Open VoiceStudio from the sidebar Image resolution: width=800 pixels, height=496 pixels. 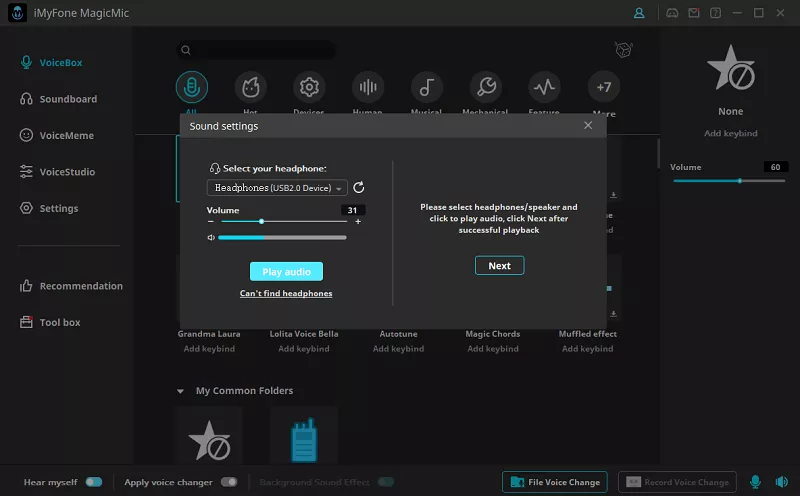[57, 172]
